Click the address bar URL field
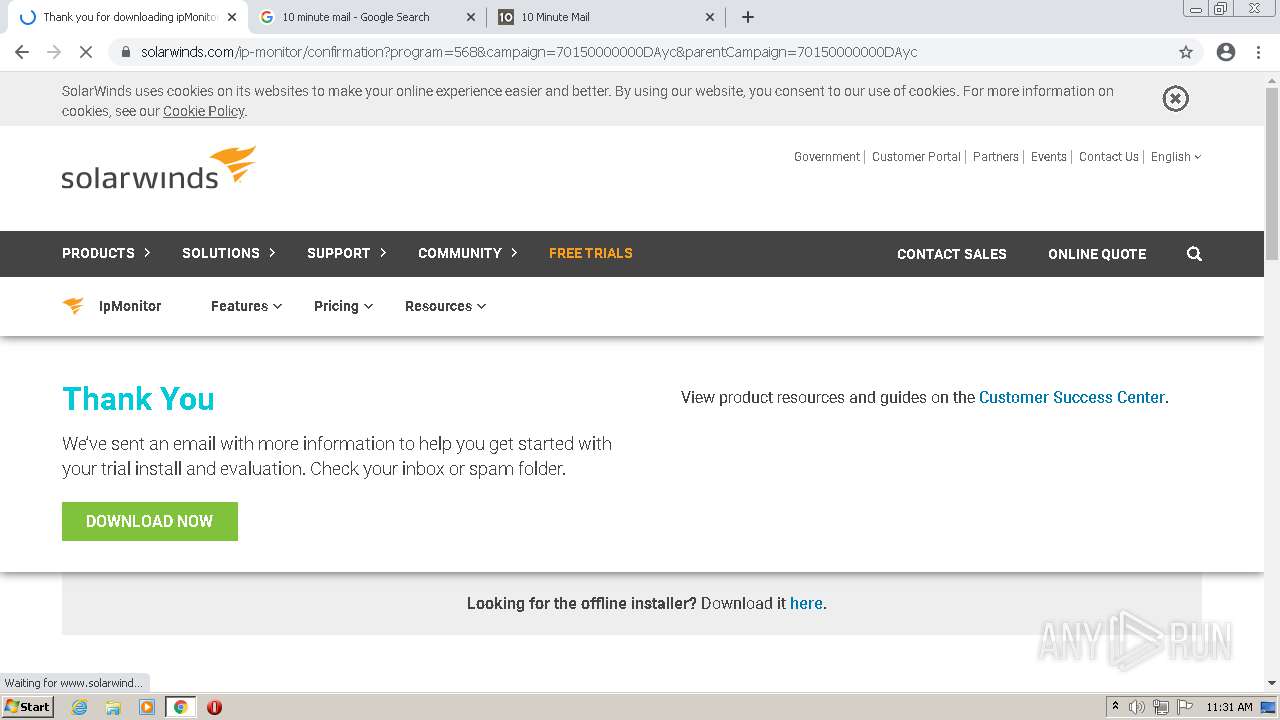Screen dimensions: 1280x720 (640, 52)
